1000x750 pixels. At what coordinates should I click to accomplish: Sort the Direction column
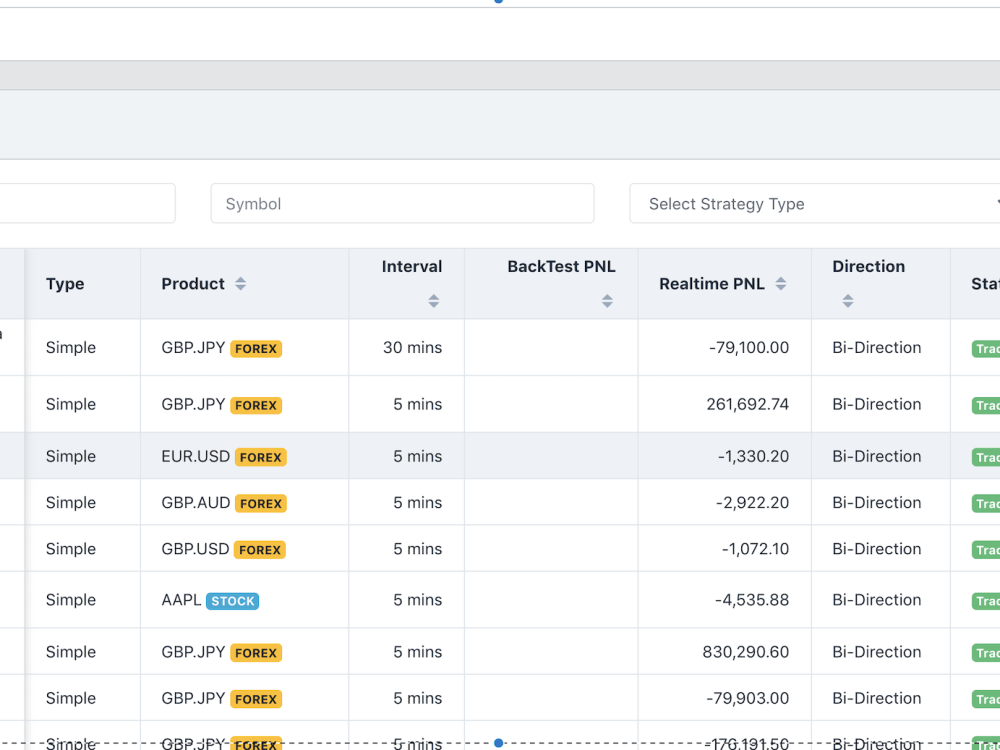pos(847,299)
